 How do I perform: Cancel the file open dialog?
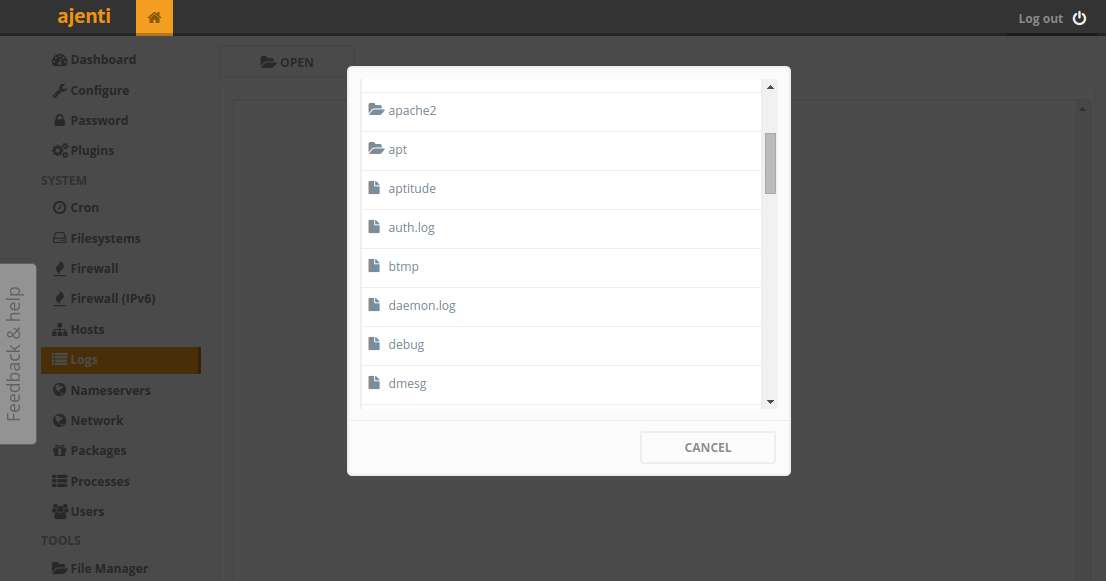point(707,448)
